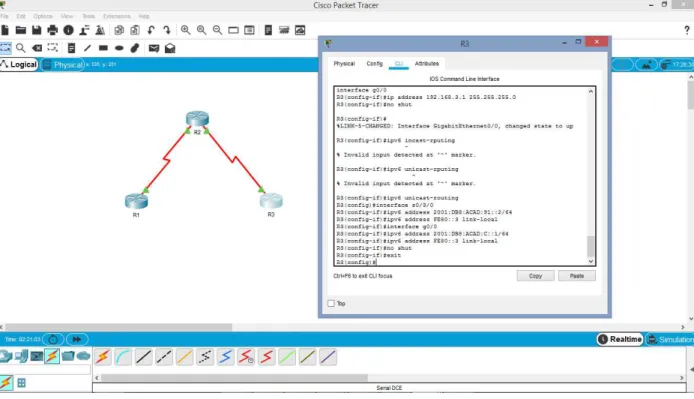Open the Options menu
The image size is (694, 399).
[x=43, y=16]
